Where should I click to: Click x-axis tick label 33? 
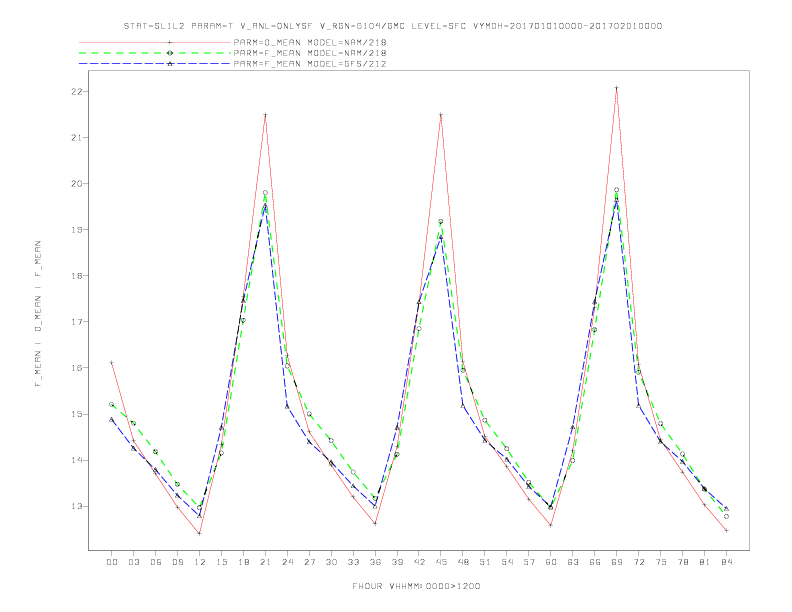[x=353, y=562]
